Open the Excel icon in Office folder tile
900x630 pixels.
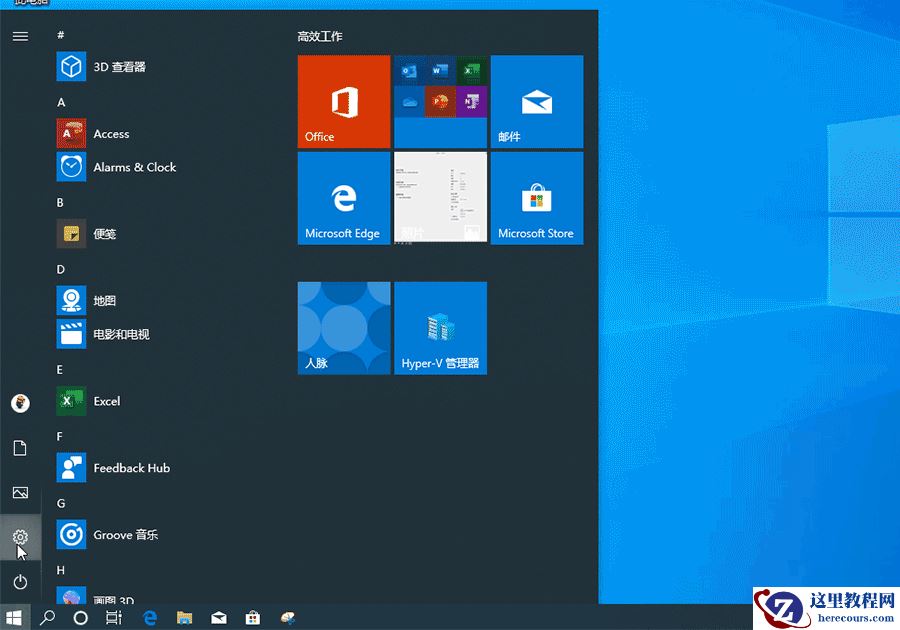coord(471,71)
